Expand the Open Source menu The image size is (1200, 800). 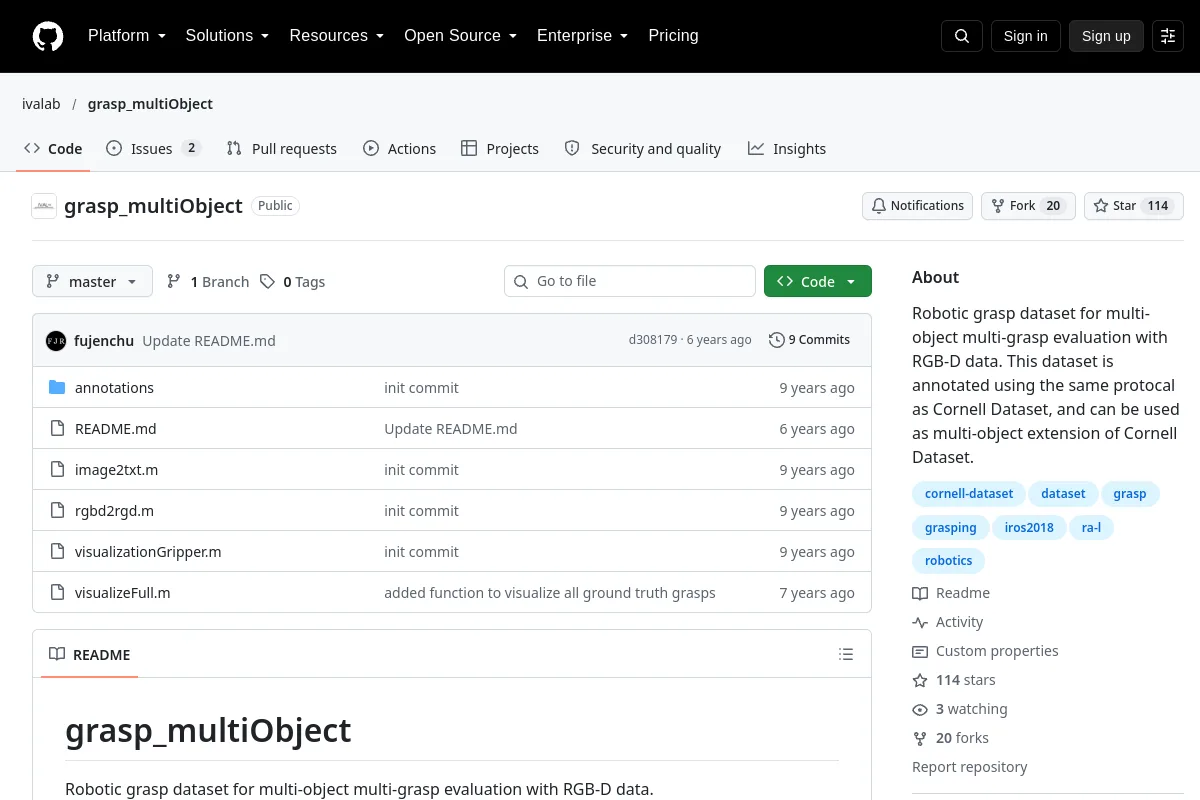(x=460, y=36)
